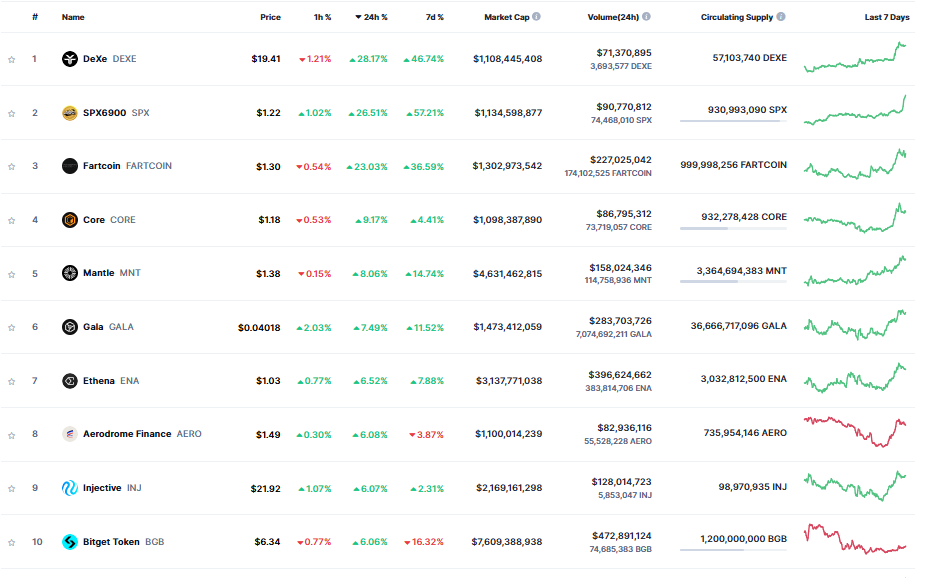
Task: Sort table by the Price column
Action: point(270,17)
